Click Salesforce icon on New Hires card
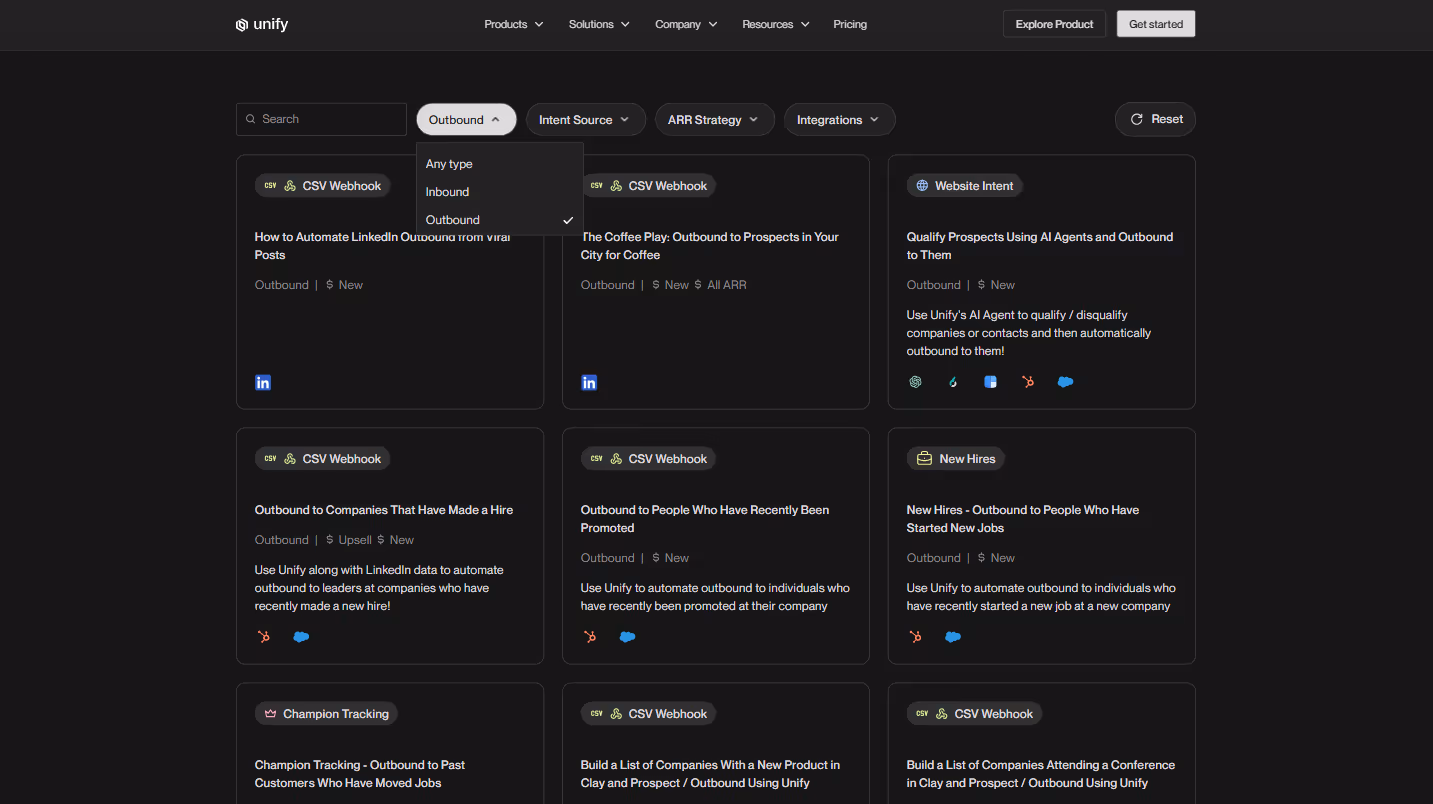The height and width of the screenshot is (804, 1433). tap(953, 636)
